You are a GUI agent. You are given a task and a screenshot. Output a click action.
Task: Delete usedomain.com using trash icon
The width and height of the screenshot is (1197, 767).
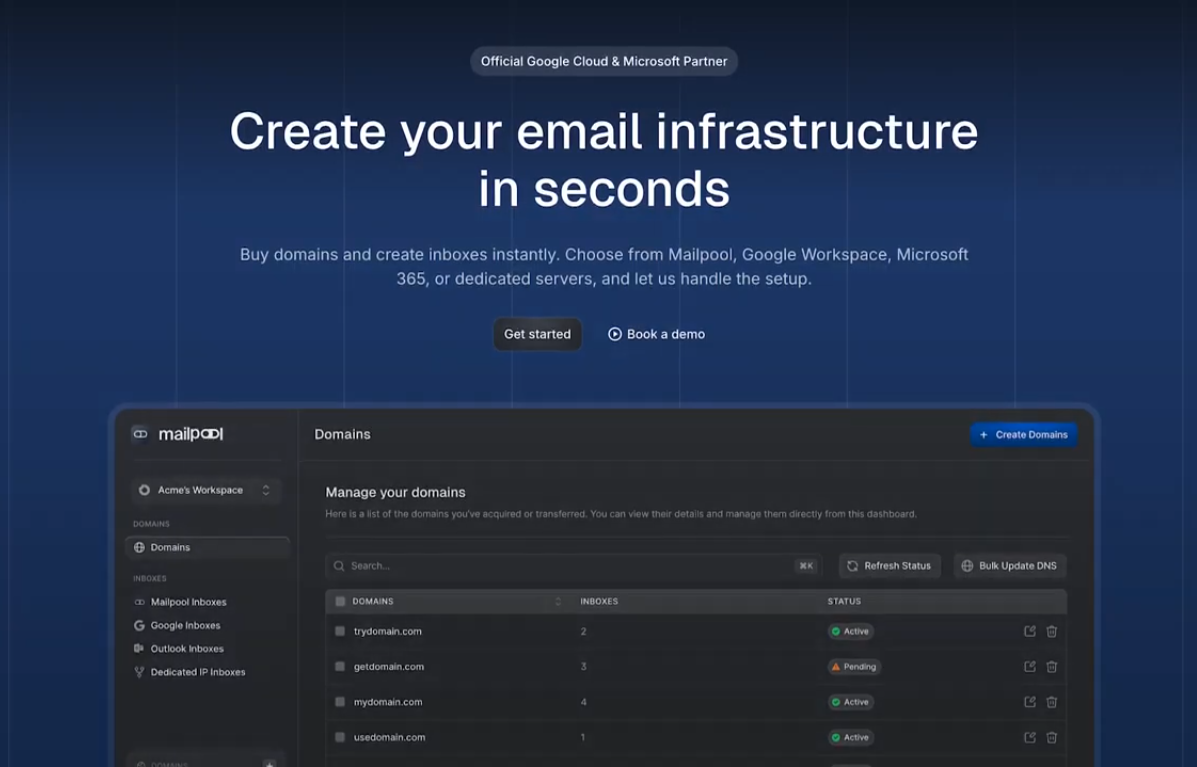click(x=1051, y=737)
